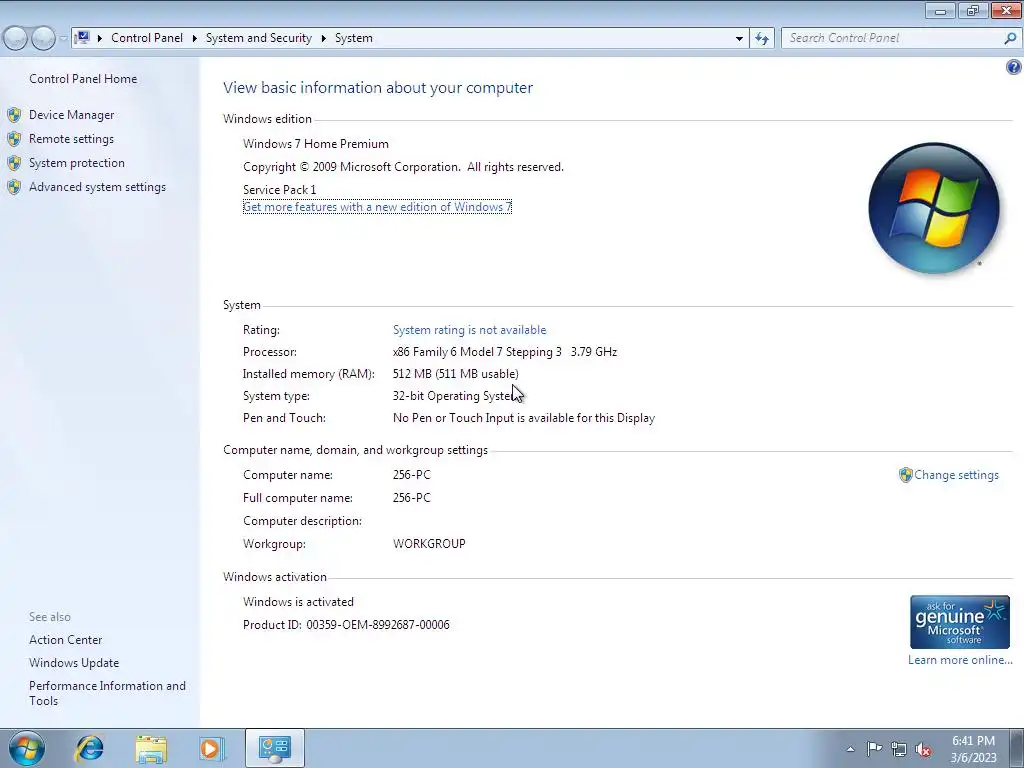Click the Forward navigation arrow button

point(43,38)
